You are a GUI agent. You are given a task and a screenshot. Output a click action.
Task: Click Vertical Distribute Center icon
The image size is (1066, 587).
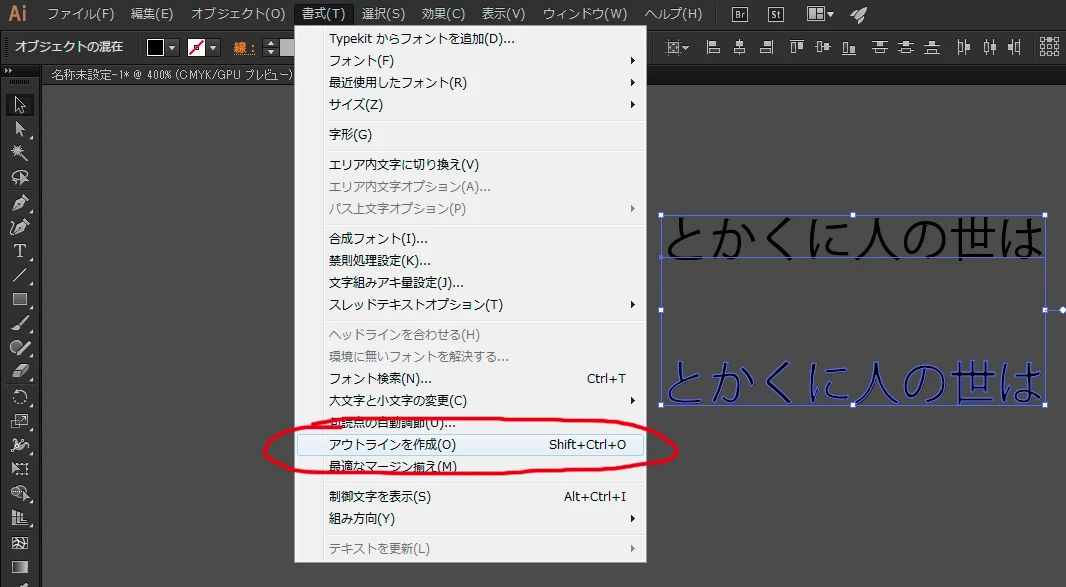906,47
